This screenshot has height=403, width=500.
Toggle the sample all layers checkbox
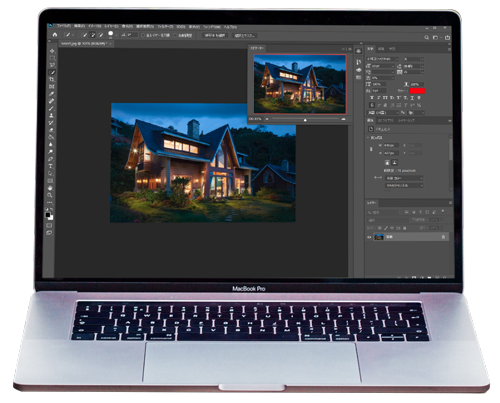point(143,35)
